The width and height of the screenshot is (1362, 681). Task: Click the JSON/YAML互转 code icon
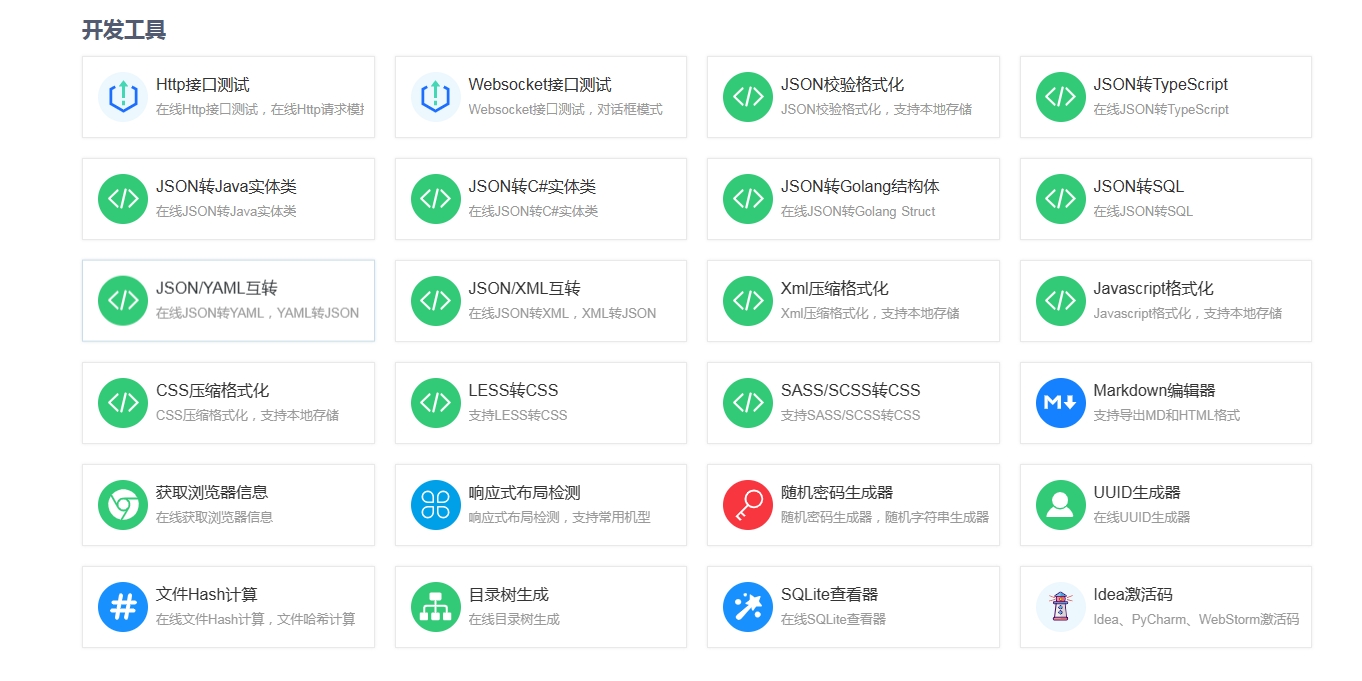coord(123,301)
